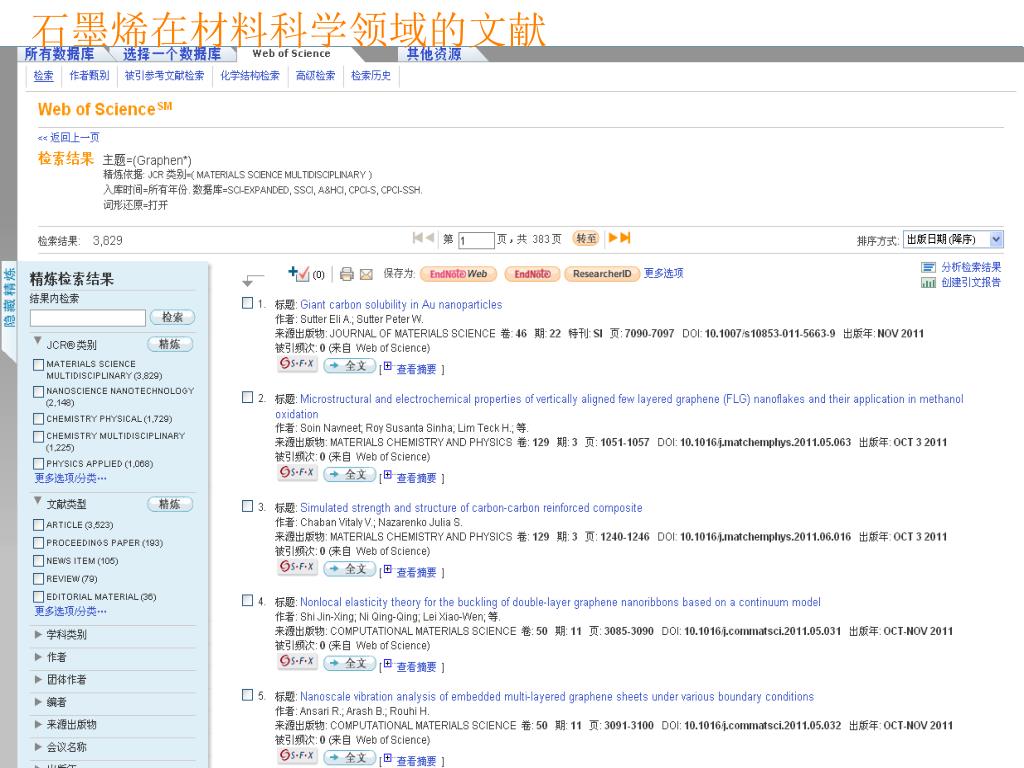Click the 转至 go button
The image size is (1024, 768).
click(x=586, y=238)
